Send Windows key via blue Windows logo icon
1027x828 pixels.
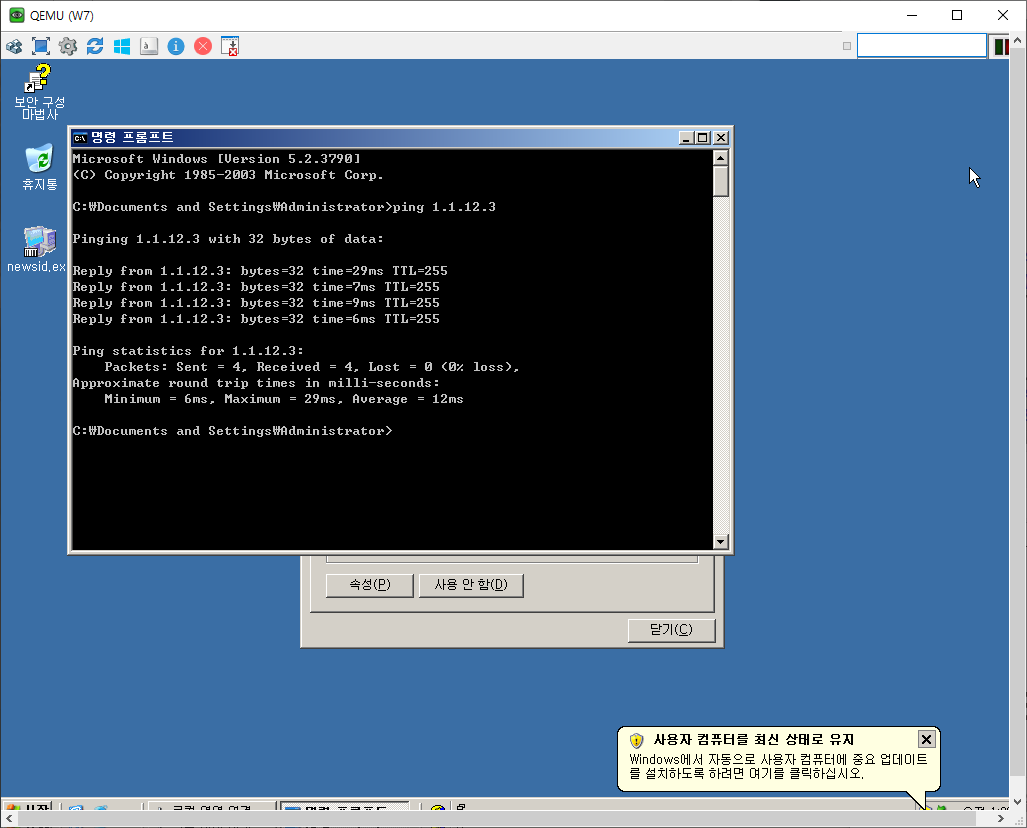[x=122, y=47]
